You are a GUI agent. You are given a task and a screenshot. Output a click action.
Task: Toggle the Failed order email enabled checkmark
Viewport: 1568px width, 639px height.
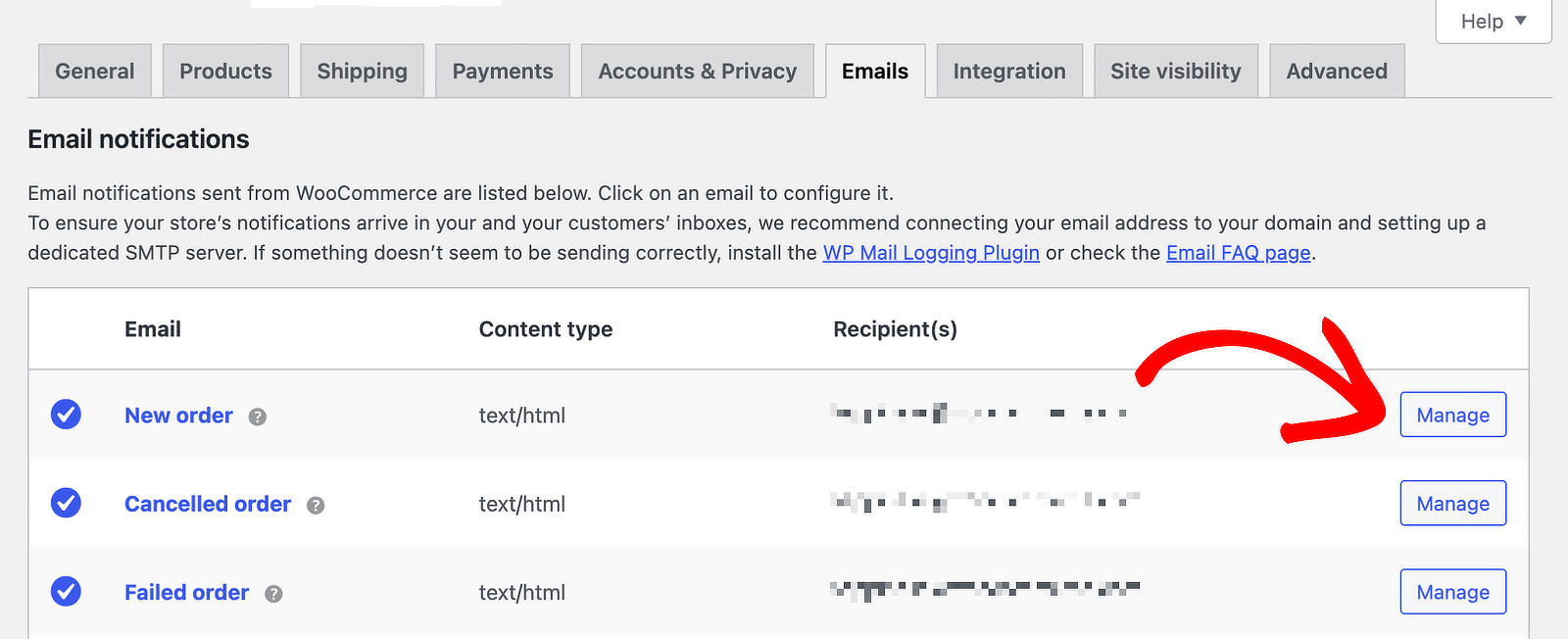click(x=66, y=592)
